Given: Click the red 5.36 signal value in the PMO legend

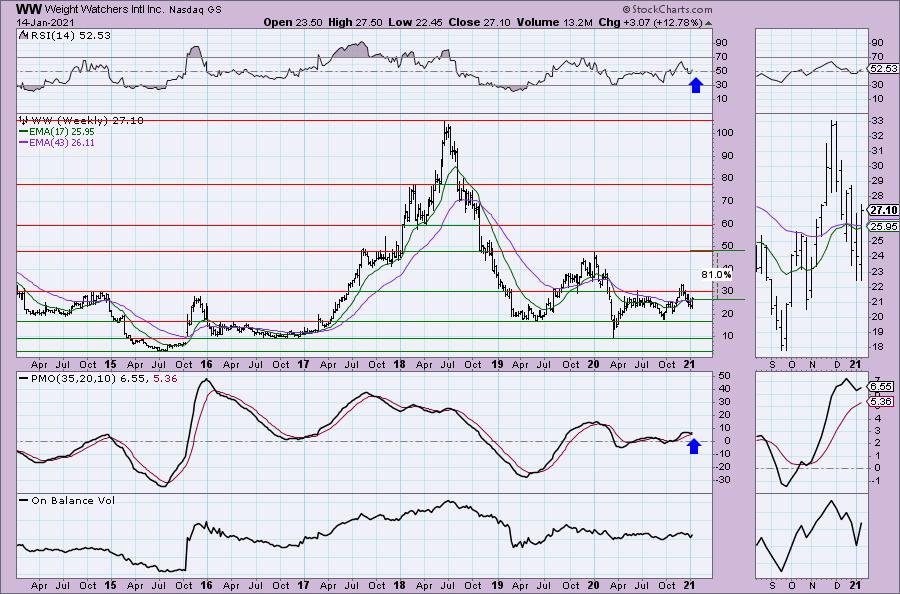Looking at the screenshot, I should coord(166,379).
